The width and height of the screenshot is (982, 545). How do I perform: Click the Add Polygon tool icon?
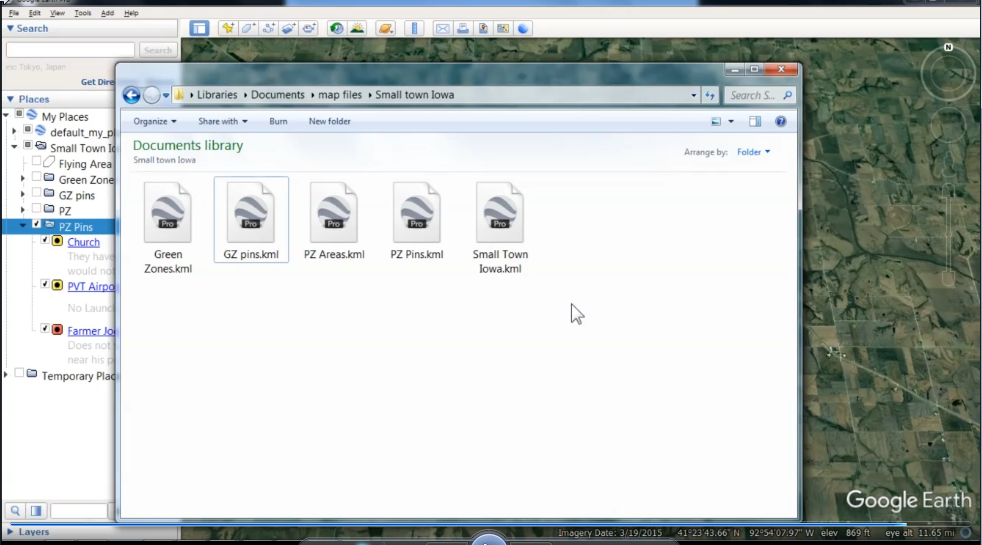(x=248, y=28)
